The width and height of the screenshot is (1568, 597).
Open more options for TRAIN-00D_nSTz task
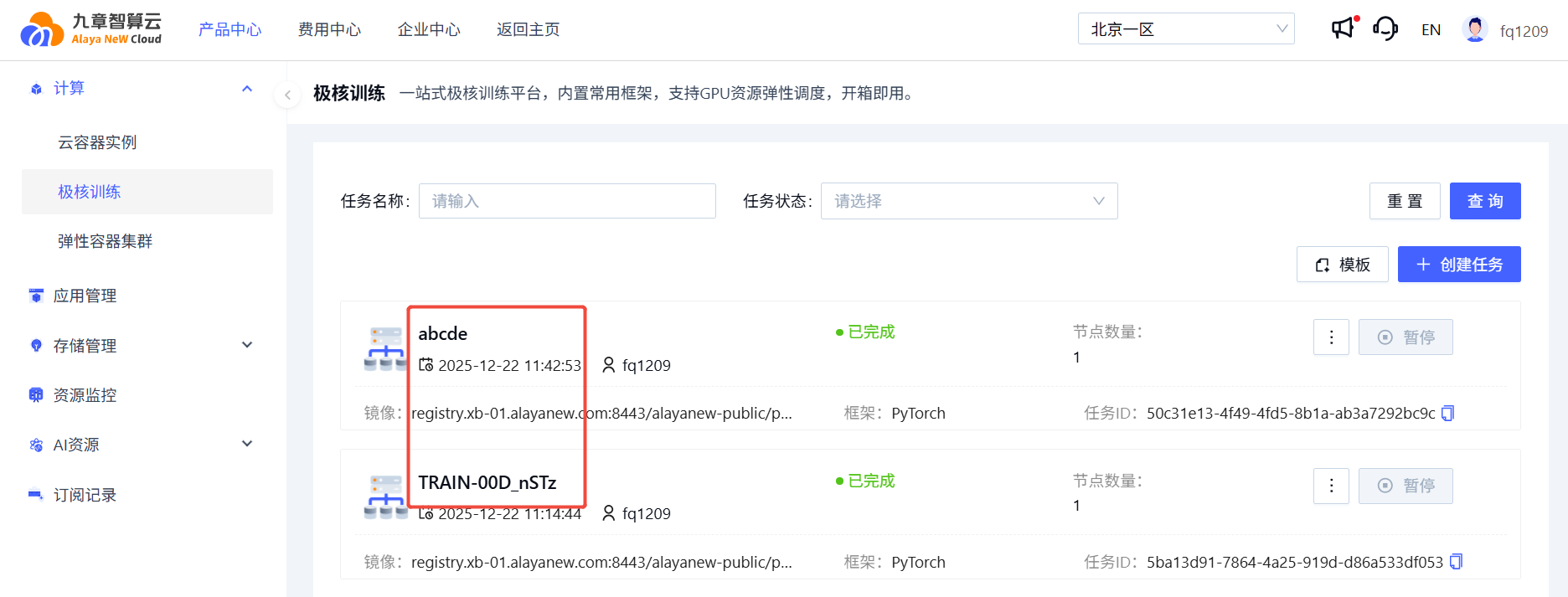[x=1331, y=486]
